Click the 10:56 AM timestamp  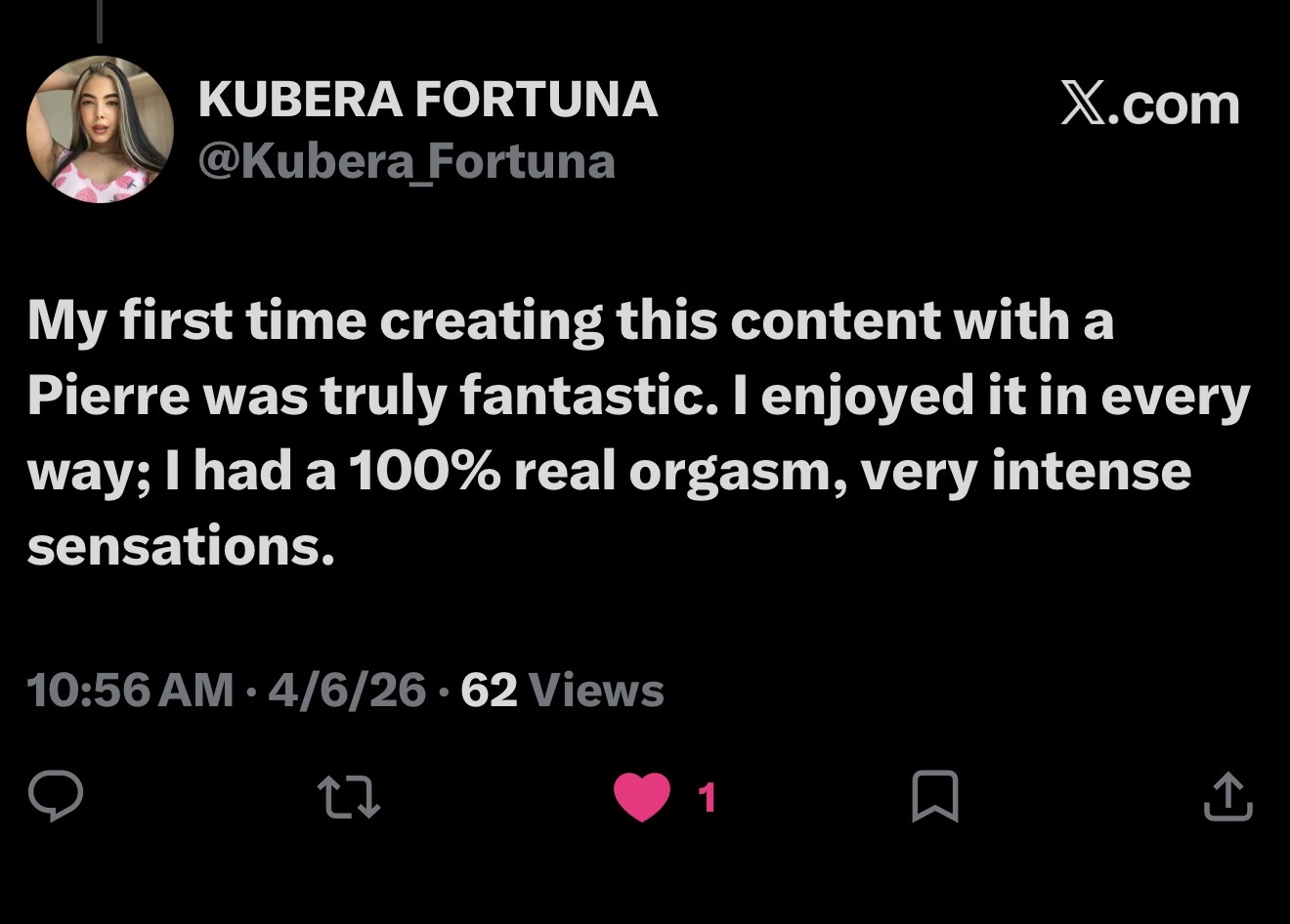point(130,691)
